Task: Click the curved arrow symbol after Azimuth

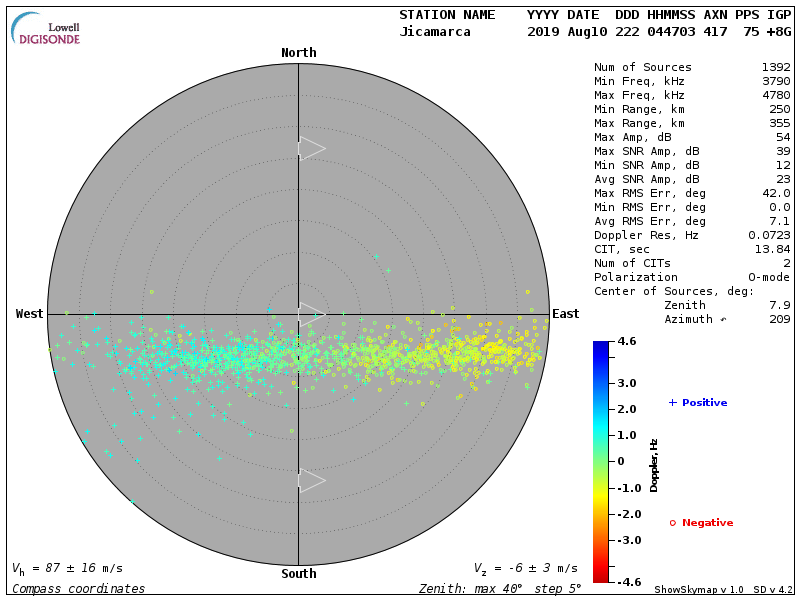Action: click(724, 319)
